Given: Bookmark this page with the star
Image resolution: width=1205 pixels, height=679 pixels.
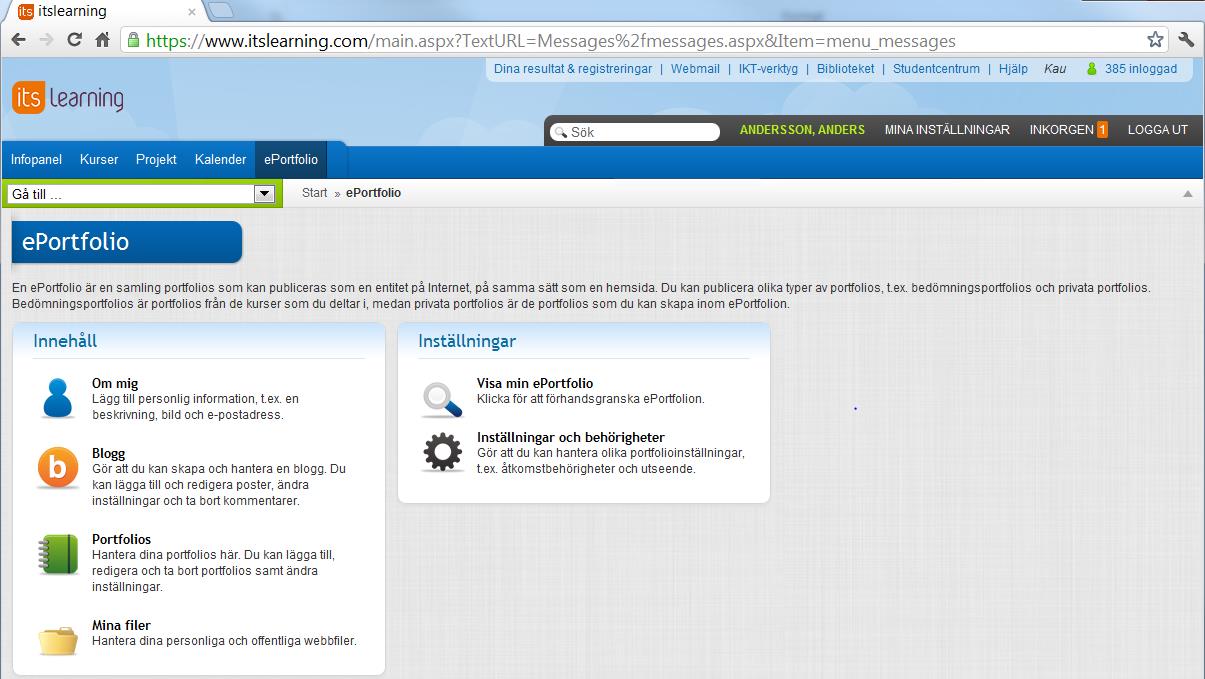Looking at the screenshot, I should pos(1155,40).
